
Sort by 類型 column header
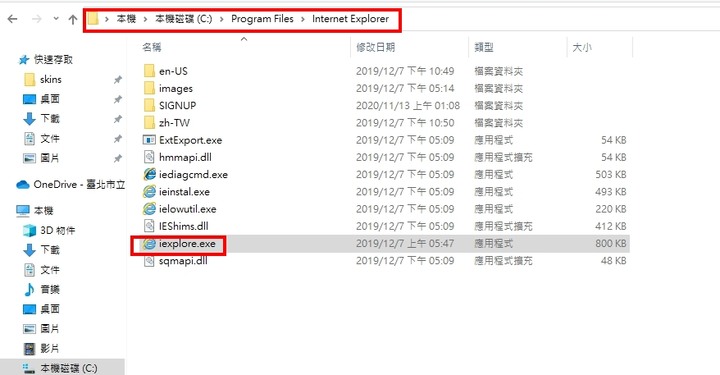[x=484, y=47]
